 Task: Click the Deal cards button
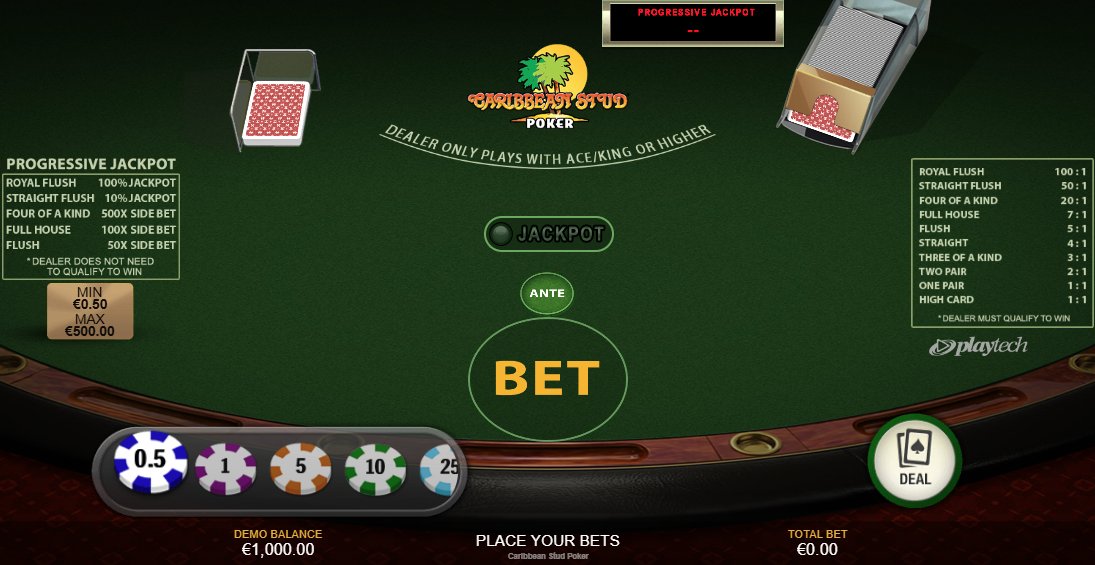tap(915, 460)
